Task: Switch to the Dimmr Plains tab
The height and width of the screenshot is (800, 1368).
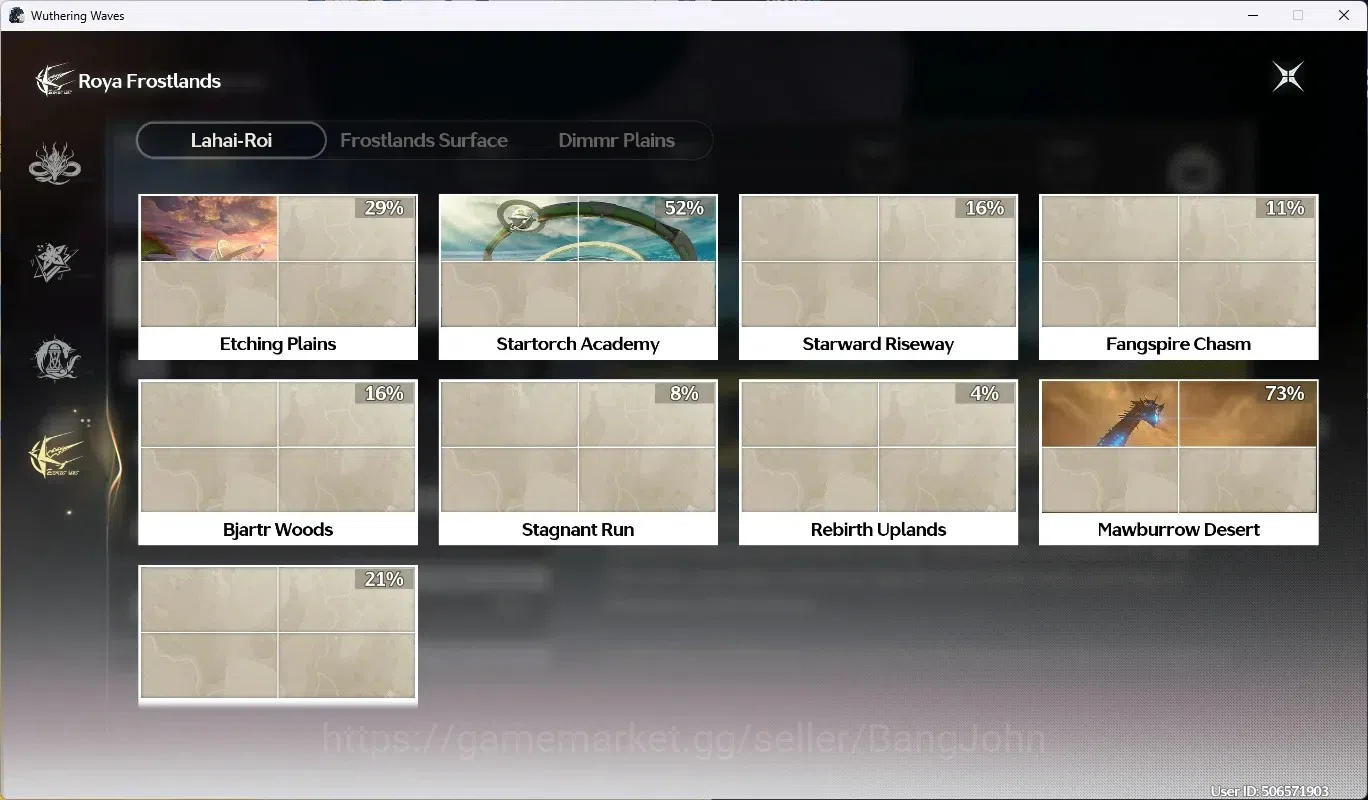Action: (x=616, y=140)
